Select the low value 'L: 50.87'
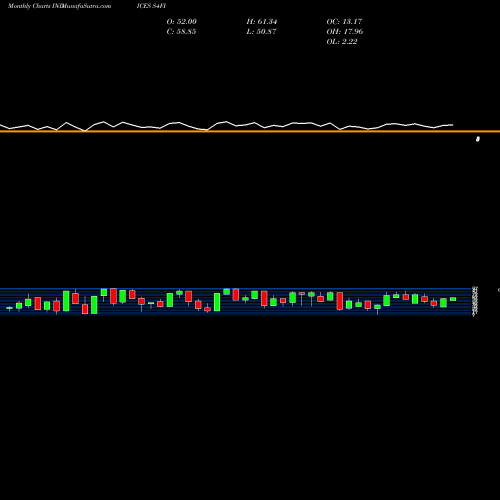 click(261, 32)
